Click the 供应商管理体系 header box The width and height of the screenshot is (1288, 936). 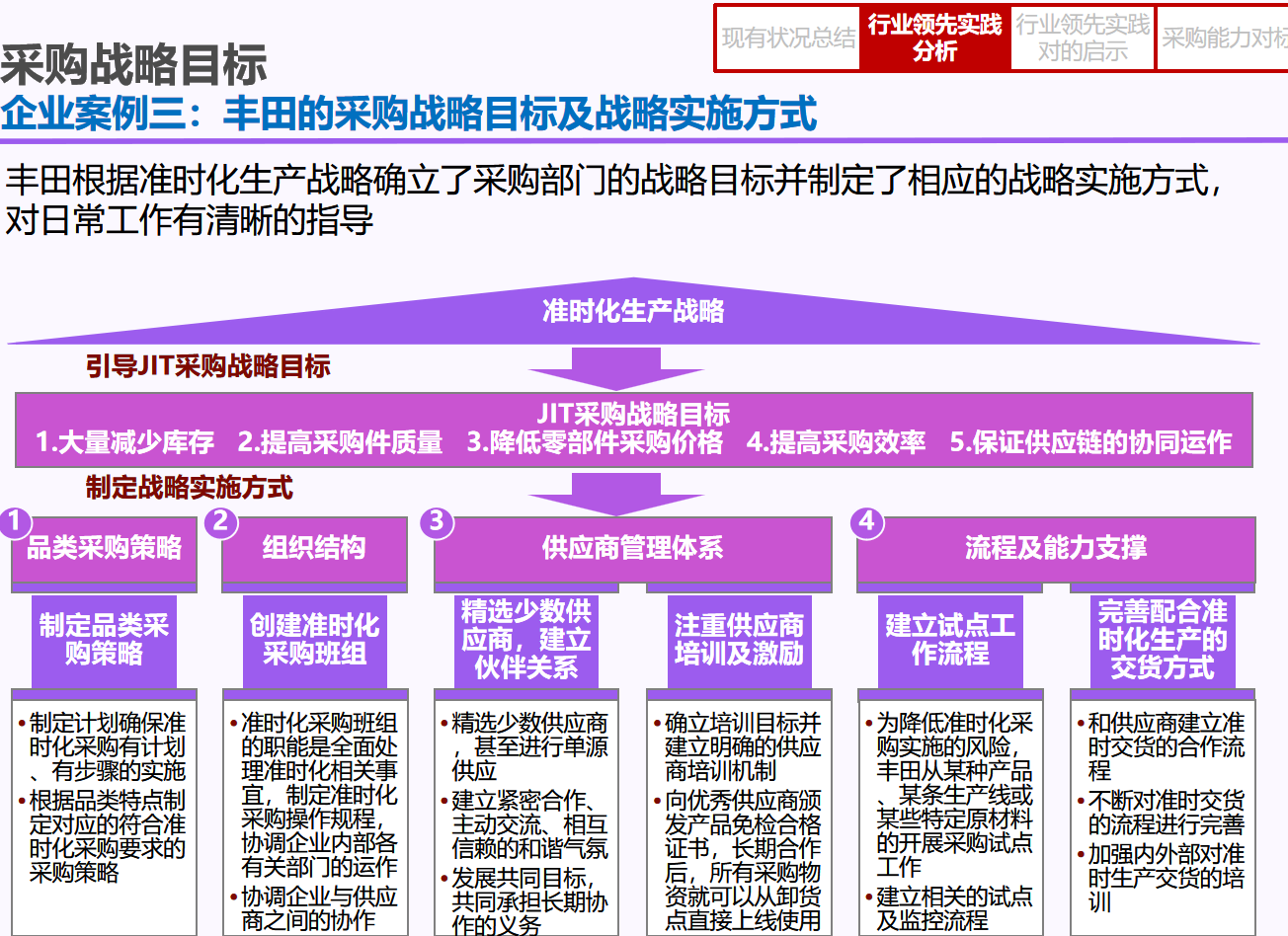click(x=632, y=549)
